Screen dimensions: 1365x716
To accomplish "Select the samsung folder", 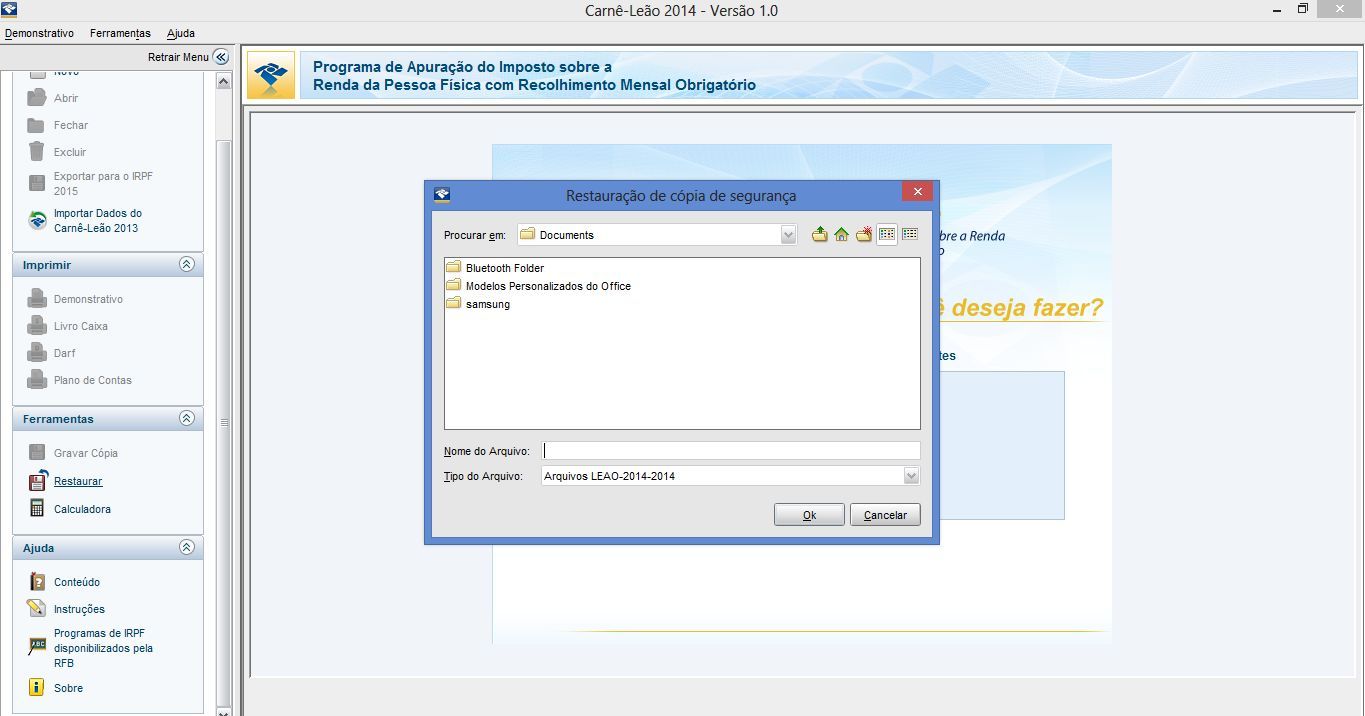I will click(x=478, y=304).
